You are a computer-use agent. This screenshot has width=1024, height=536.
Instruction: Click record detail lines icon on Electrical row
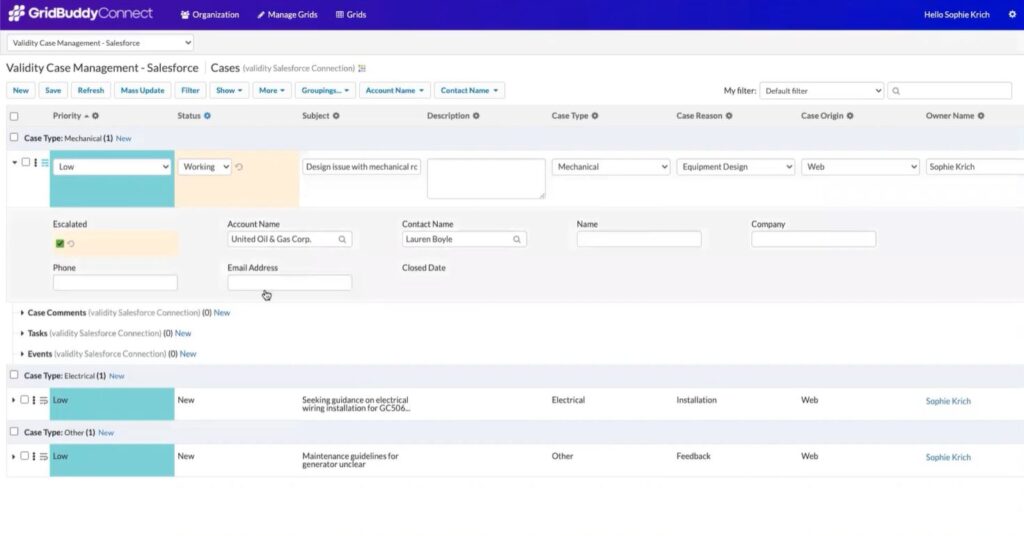pyautogui.click(x=44, y=400)
